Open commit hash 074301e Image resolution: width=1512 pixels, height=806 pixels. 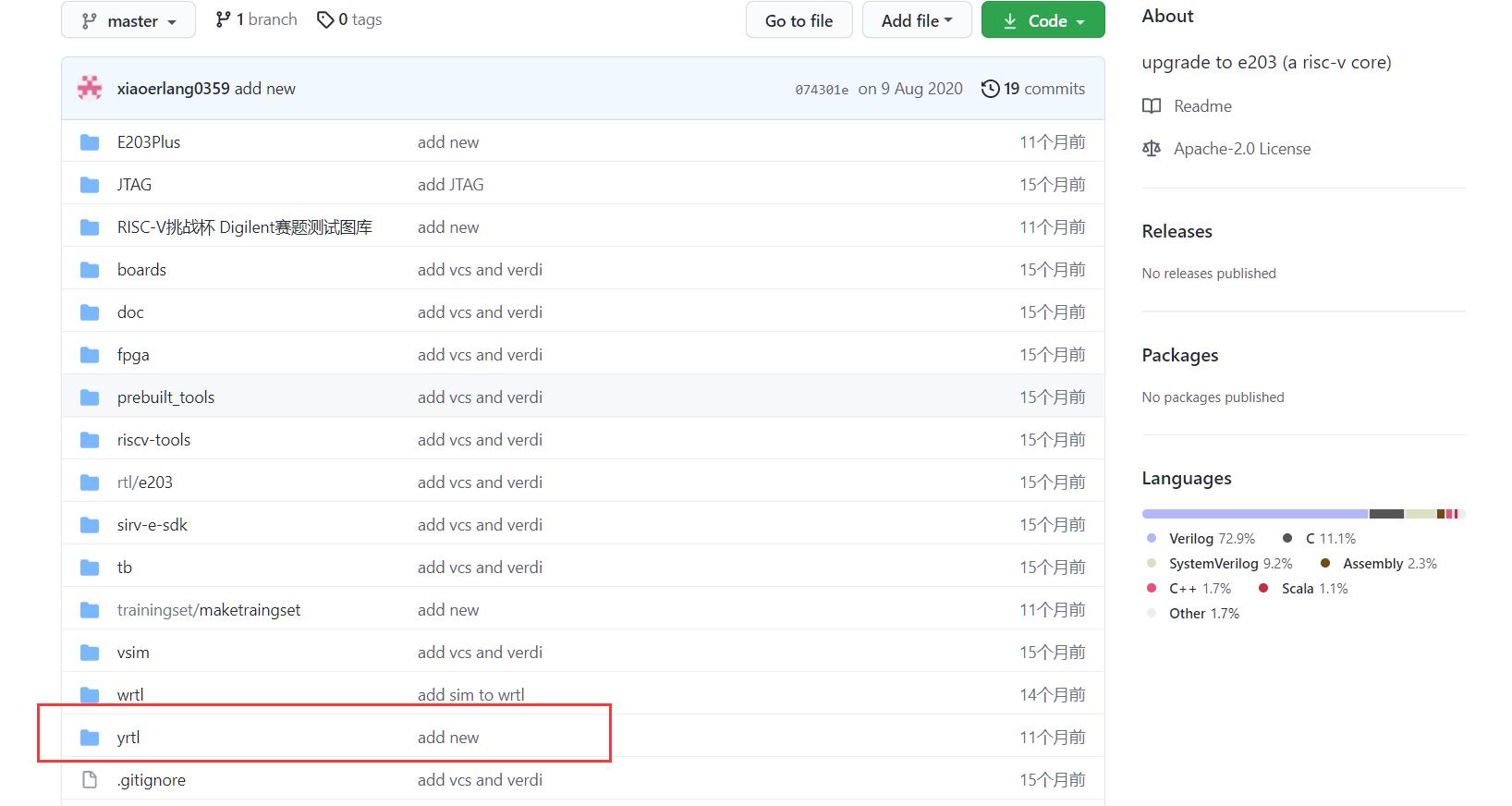[822, 90]
